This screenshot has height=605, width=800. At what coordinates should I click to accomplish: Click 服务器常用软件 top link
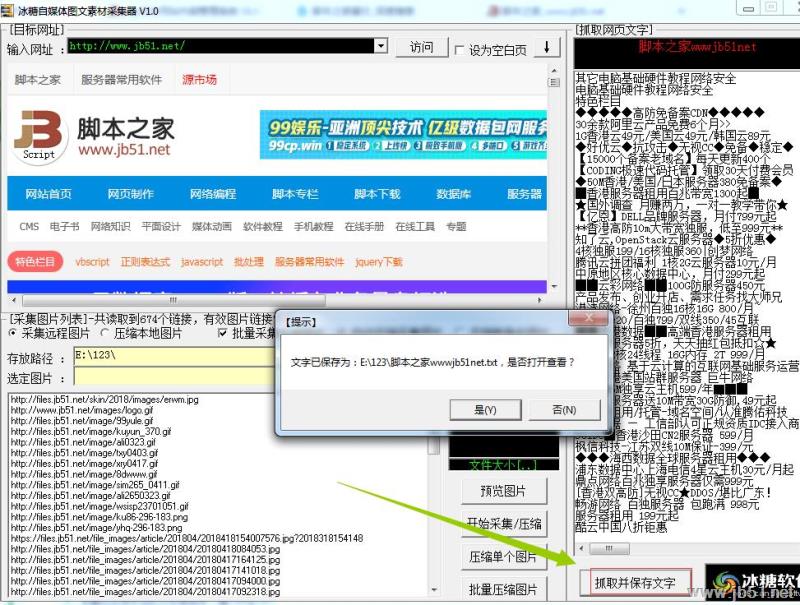click(x=121, y=80)
